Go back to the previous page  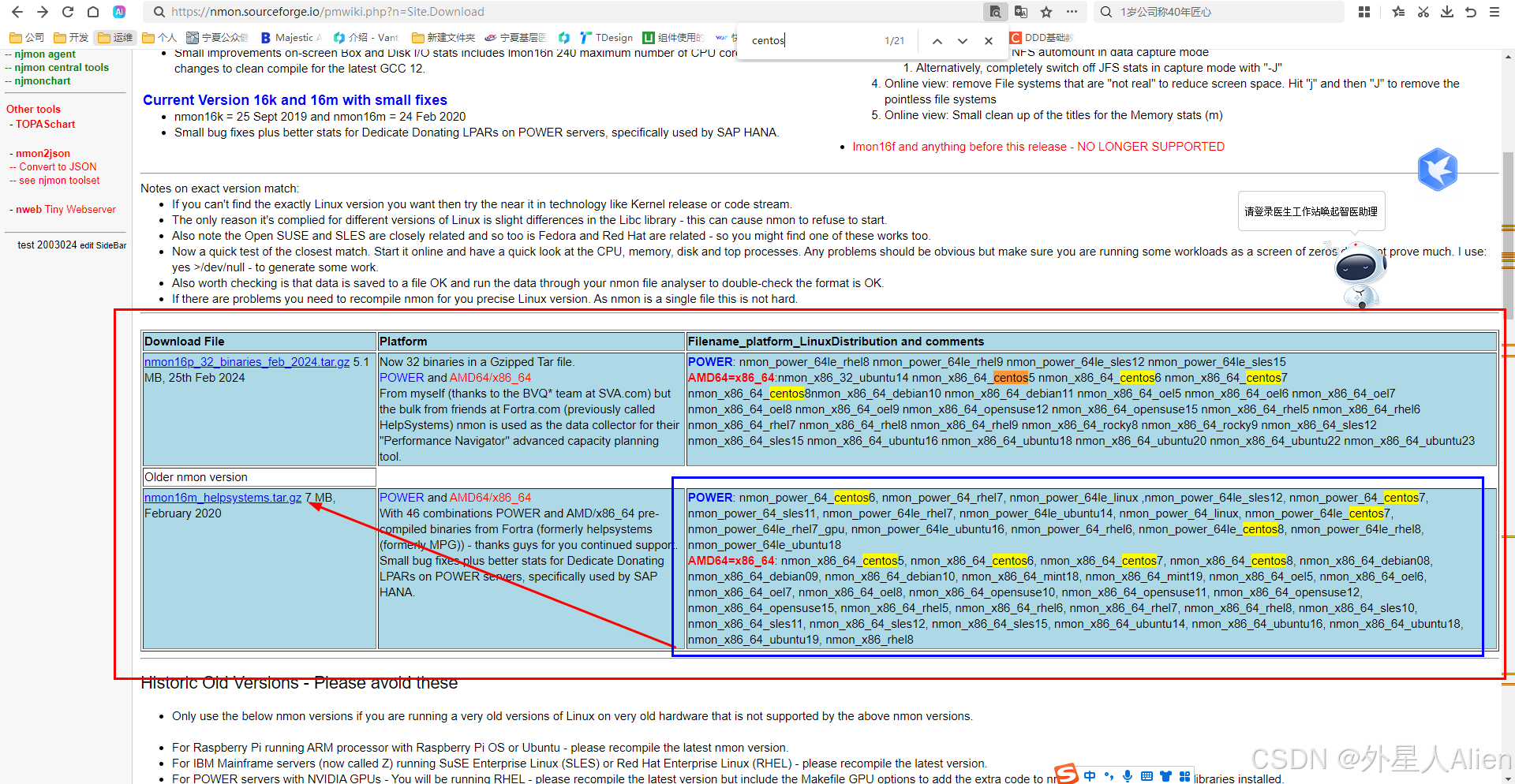tap(17, 12)
